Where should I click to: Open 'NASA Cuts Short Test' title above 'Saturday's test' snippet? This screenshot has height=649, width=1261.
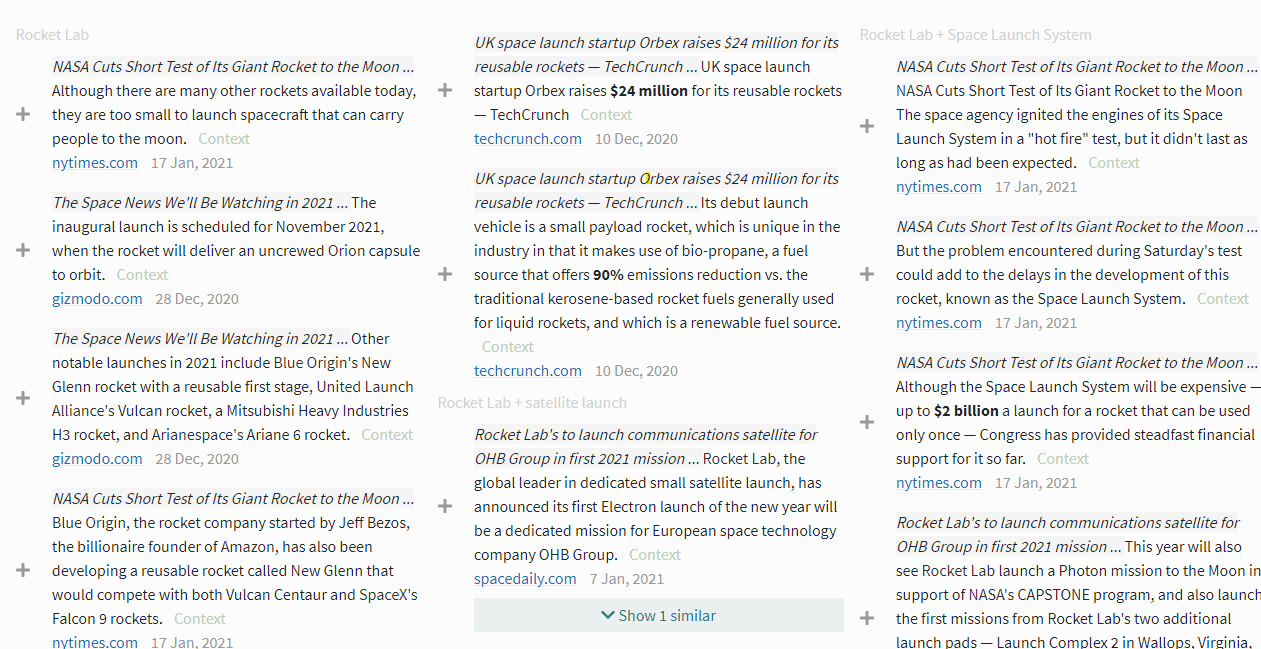(x=1077, y=227)
